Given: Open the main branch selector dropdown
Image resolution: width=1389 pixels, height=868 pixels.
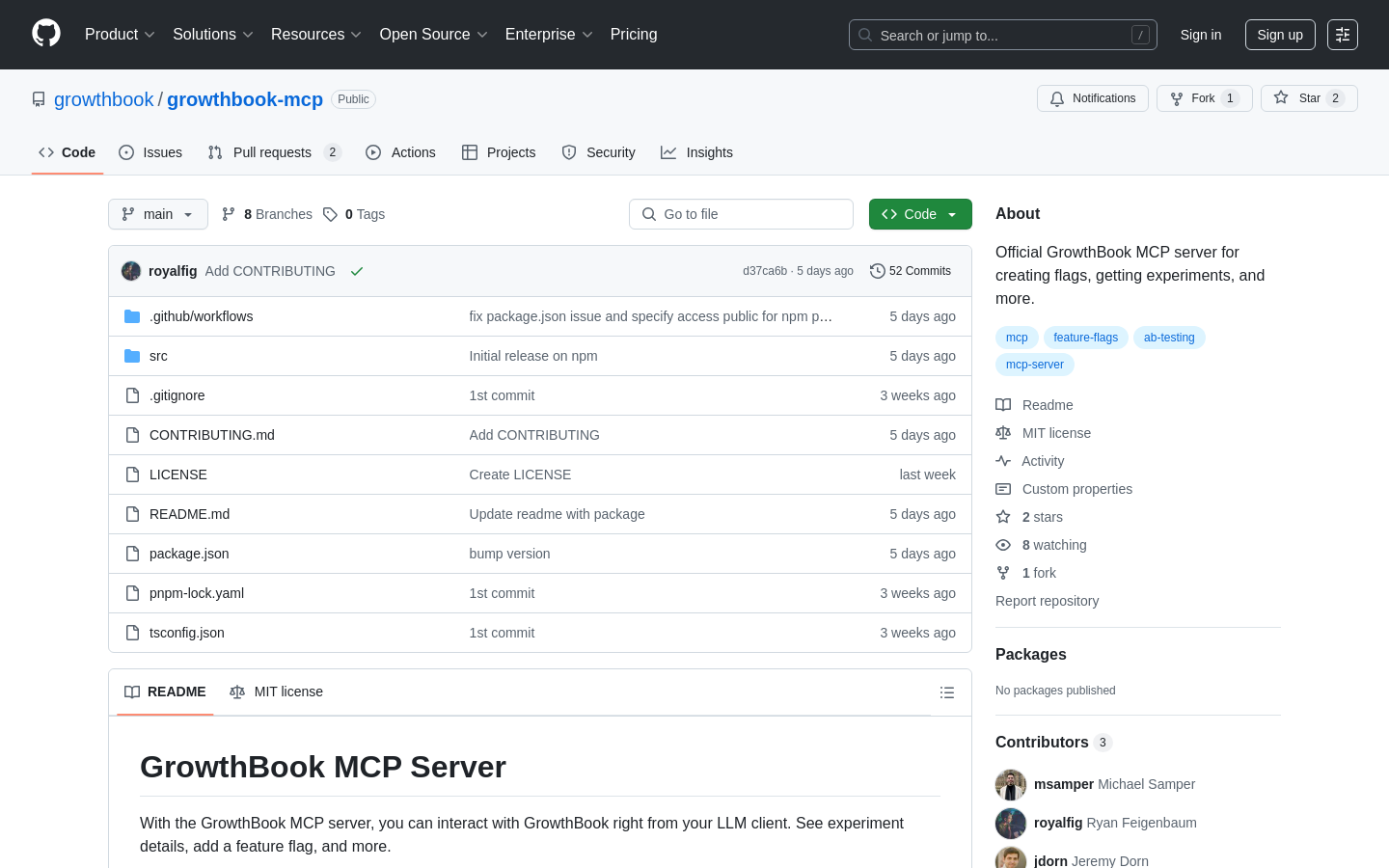Looking at the screenshot, I should 158,214.
